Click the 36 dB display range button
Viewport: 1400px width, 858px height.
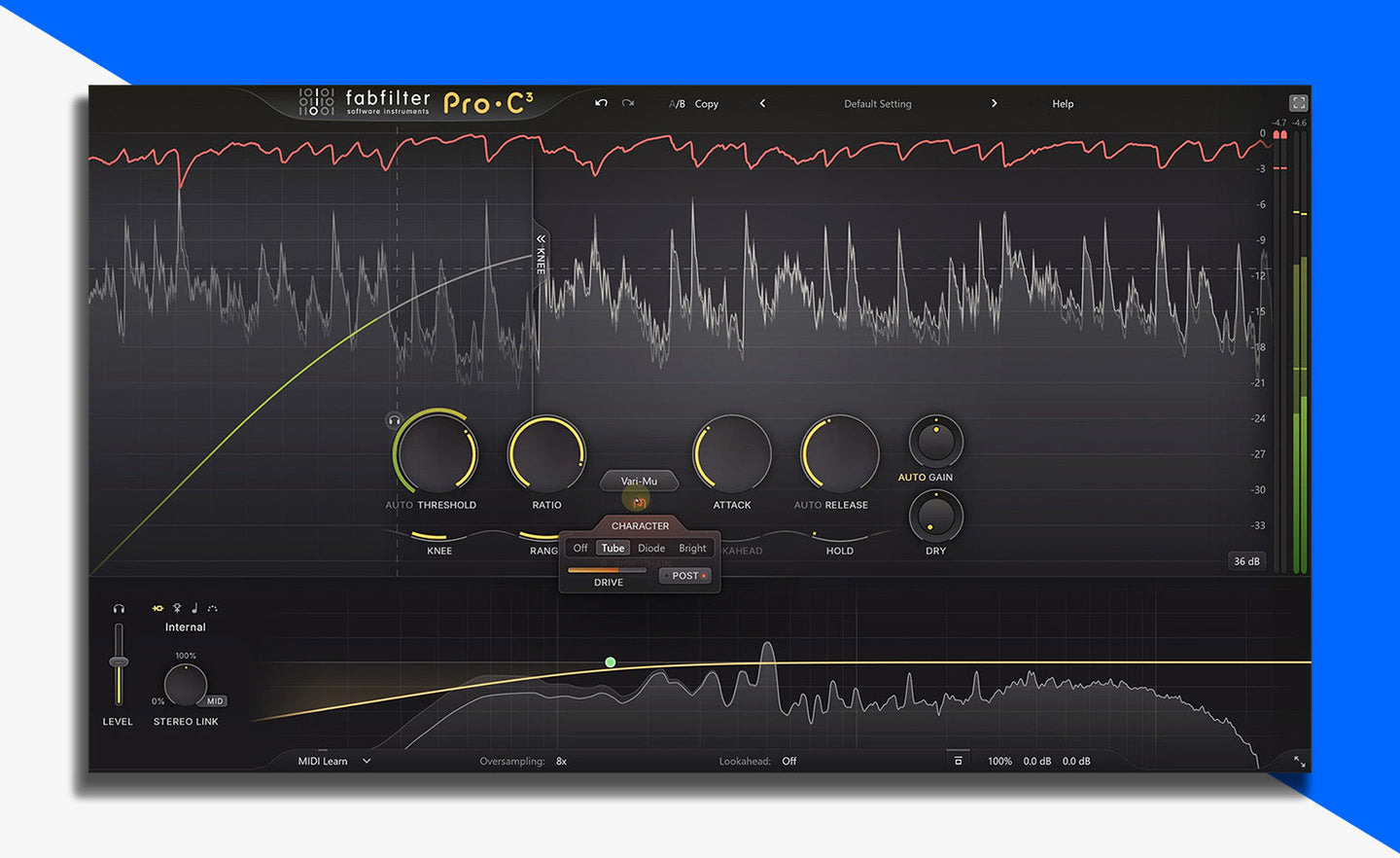1246,561
